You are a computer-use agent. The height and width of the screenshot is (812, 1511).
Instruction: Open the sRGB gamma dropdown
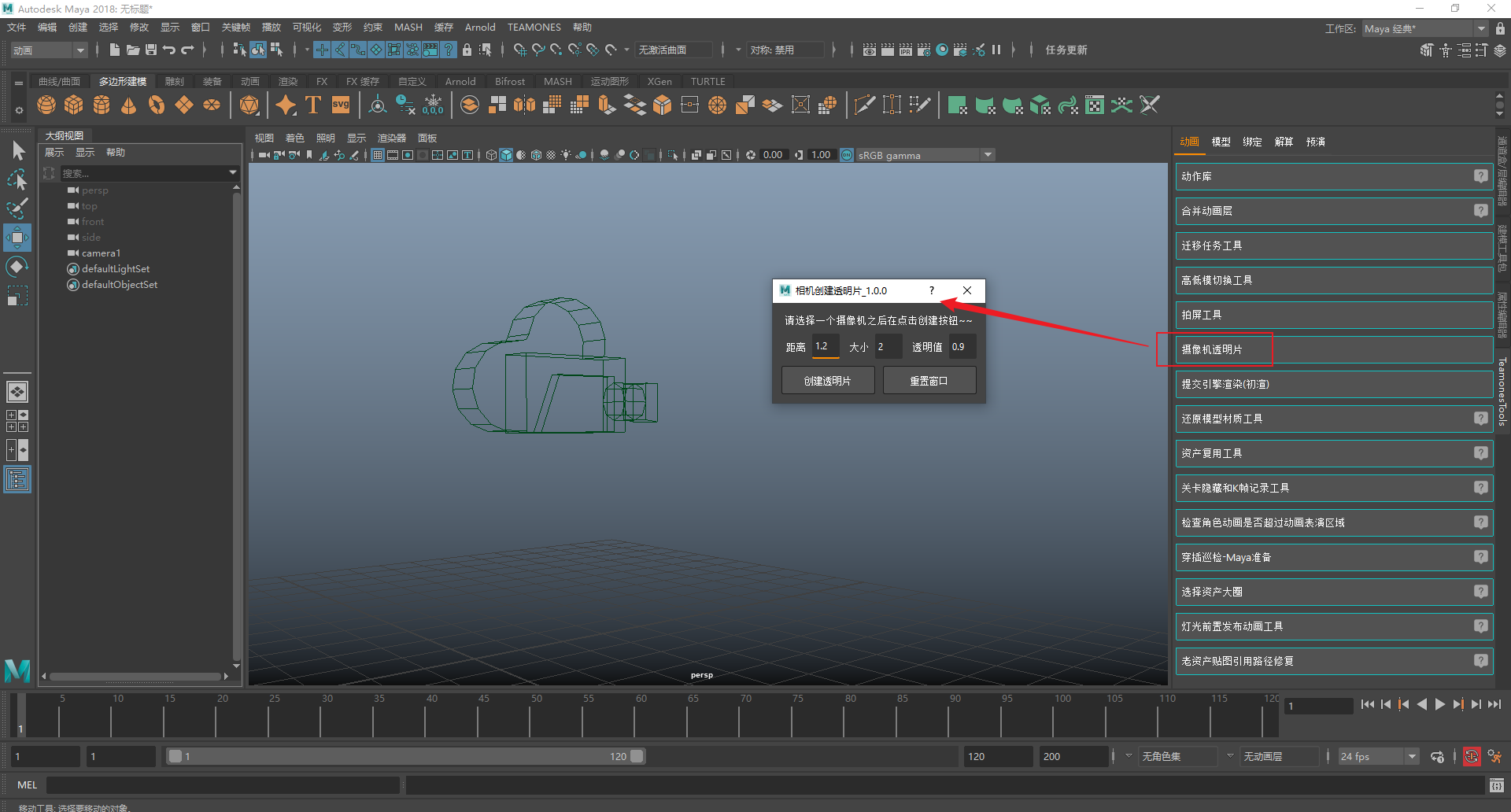coord(988,155)
